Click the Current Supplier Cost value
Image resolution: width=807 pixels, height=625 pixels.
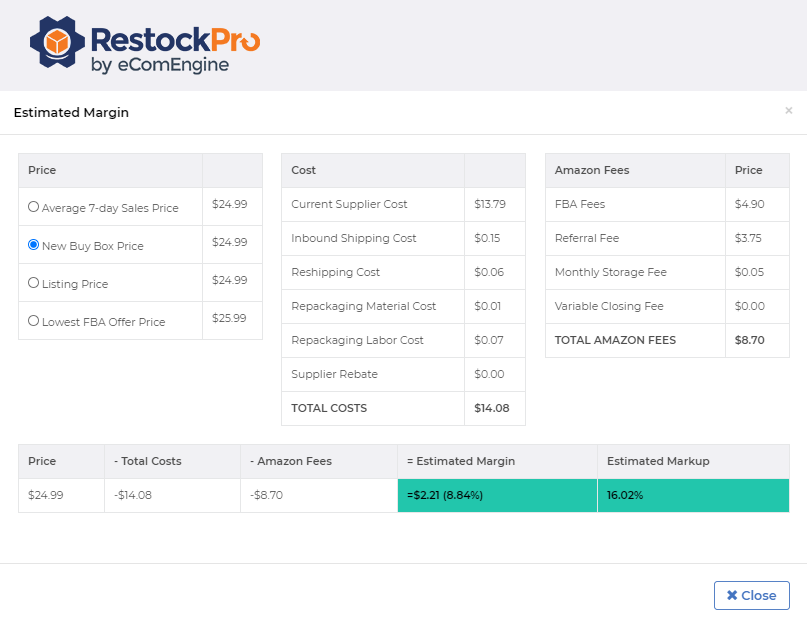[x=489, y=204]
